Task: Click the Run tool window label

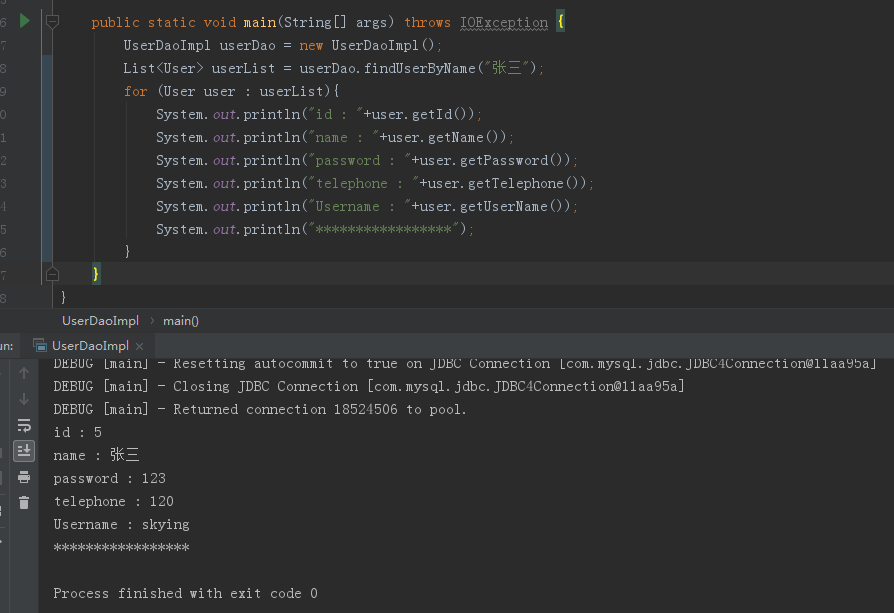Action: point(6,346)
